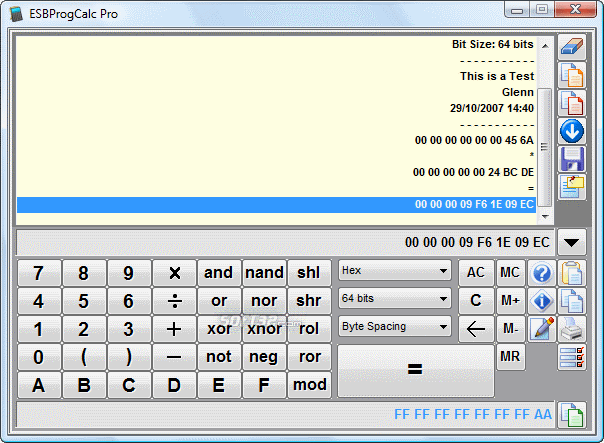Click the plus + button

pos(174,329)
